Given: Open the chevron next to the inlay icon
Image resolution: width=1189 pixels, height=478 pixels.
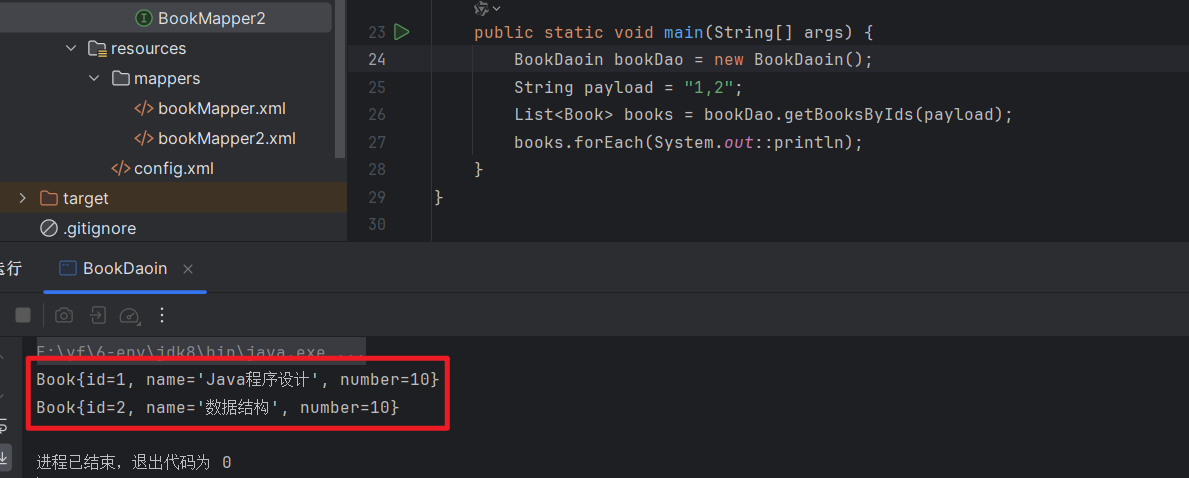Looking at the screenshot, I should coord(497,8).
